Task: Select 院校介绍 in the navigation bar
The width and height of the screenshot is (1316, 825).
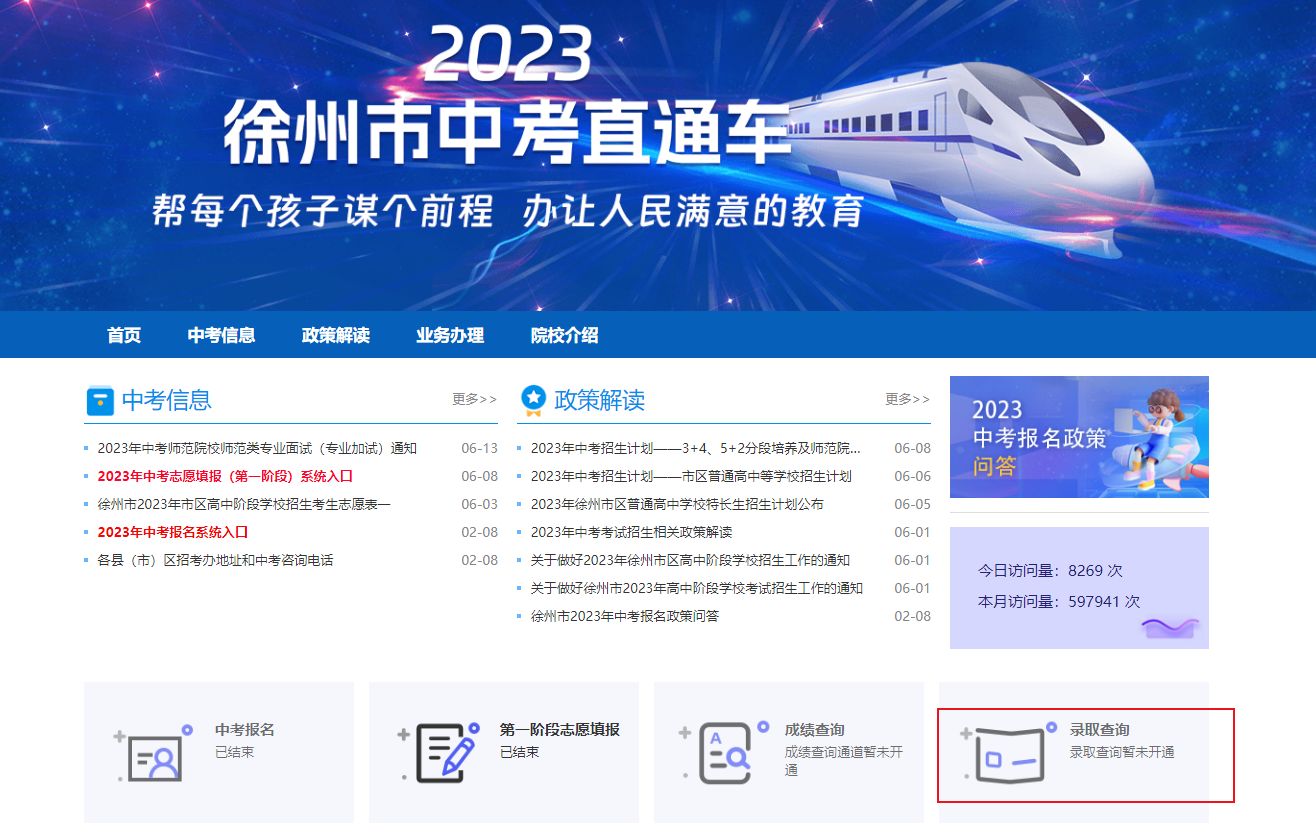Action: coord(564,335)
